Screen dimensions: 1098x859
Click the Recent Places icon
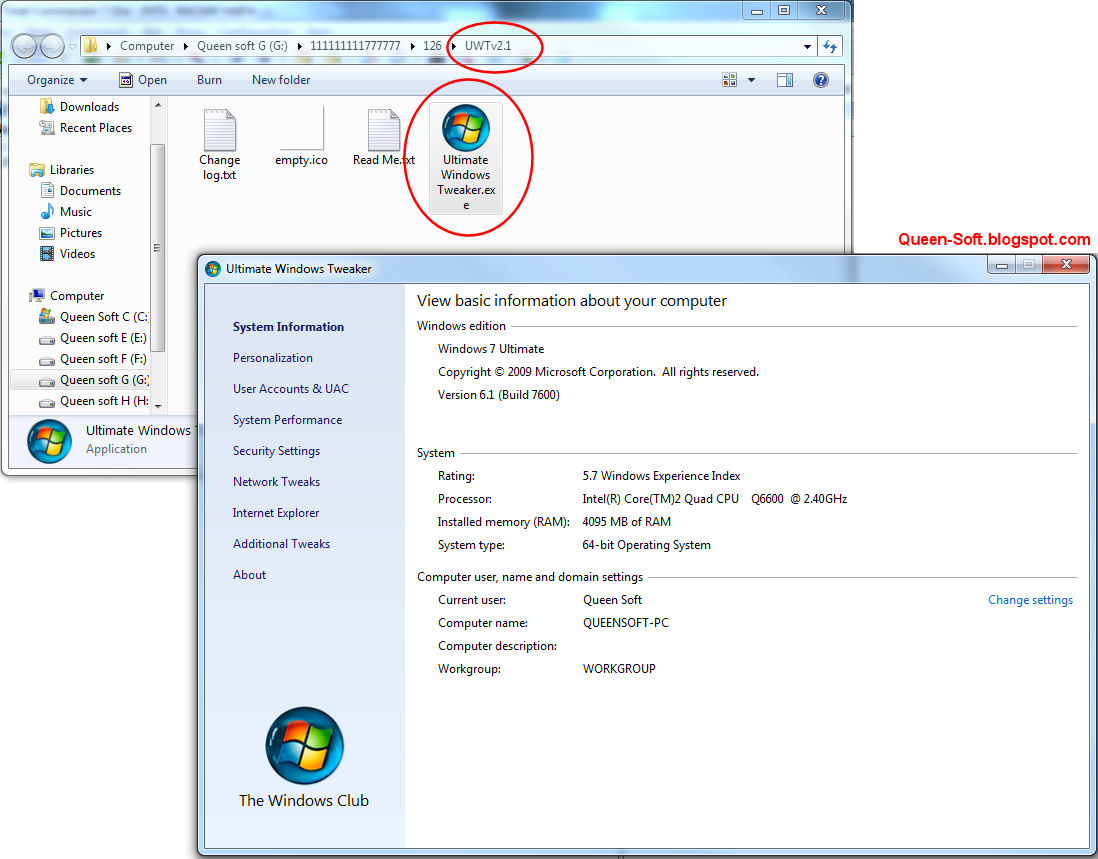point(47,127)
